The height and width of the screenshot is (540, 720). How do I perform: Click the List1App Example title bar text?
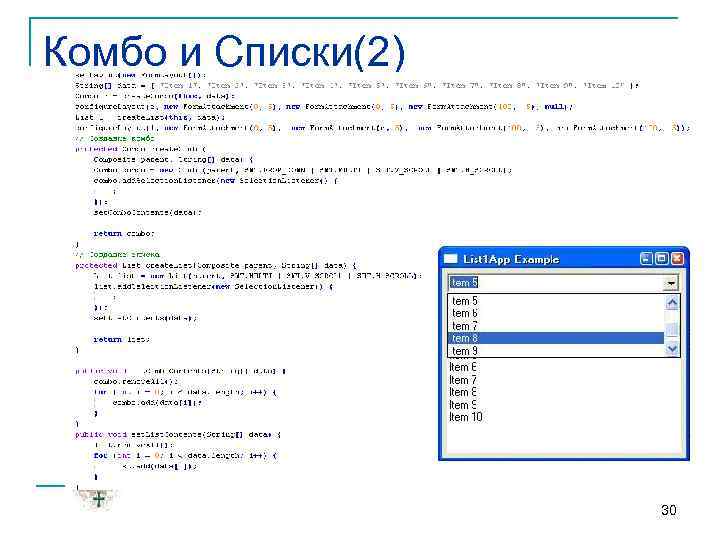[x=511, y=259]
